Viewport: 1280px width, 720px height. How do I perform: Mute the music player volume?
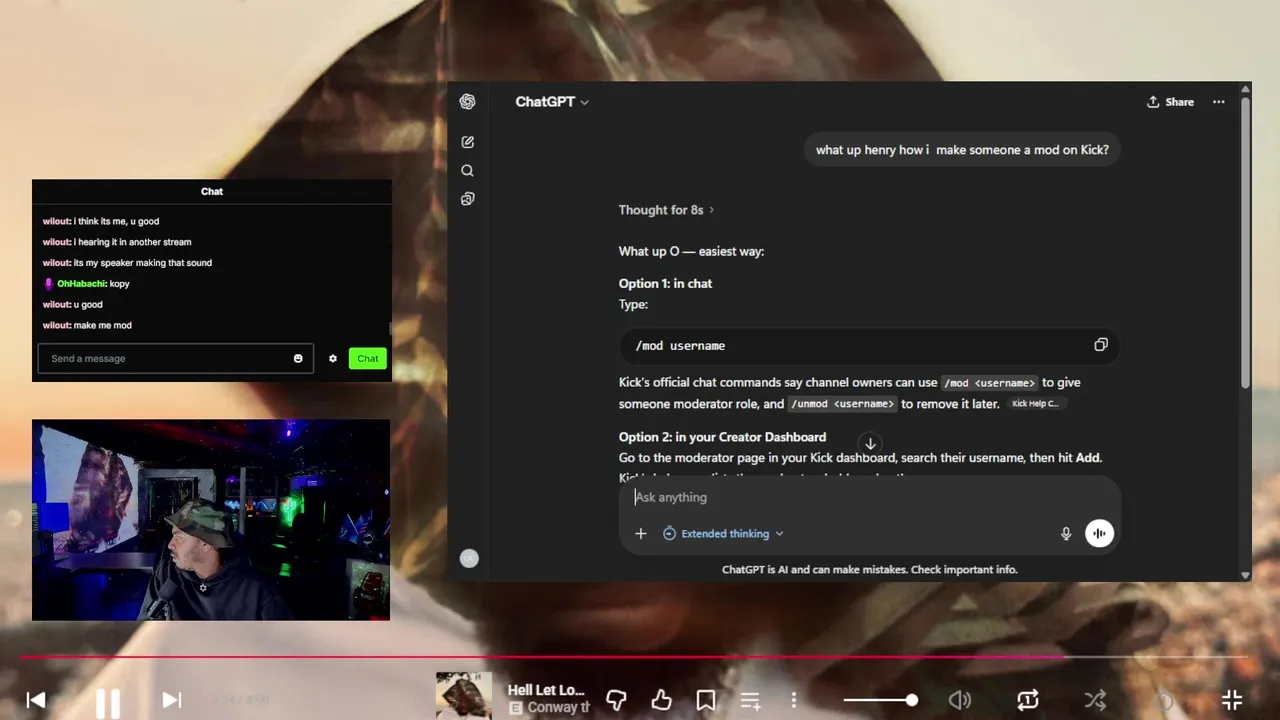959,700
